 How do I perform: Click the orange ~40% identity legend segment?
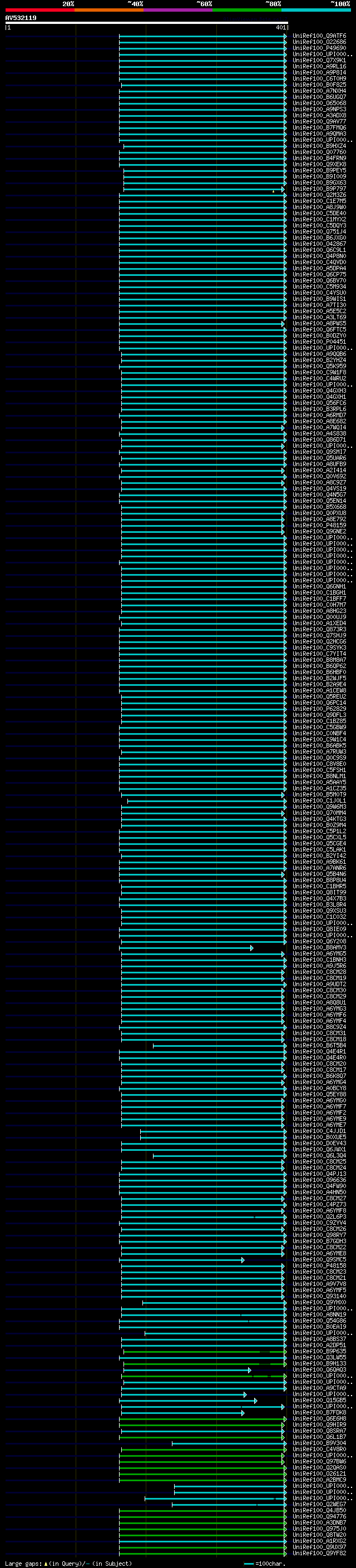pyautogui.click(x=109, y=11)
